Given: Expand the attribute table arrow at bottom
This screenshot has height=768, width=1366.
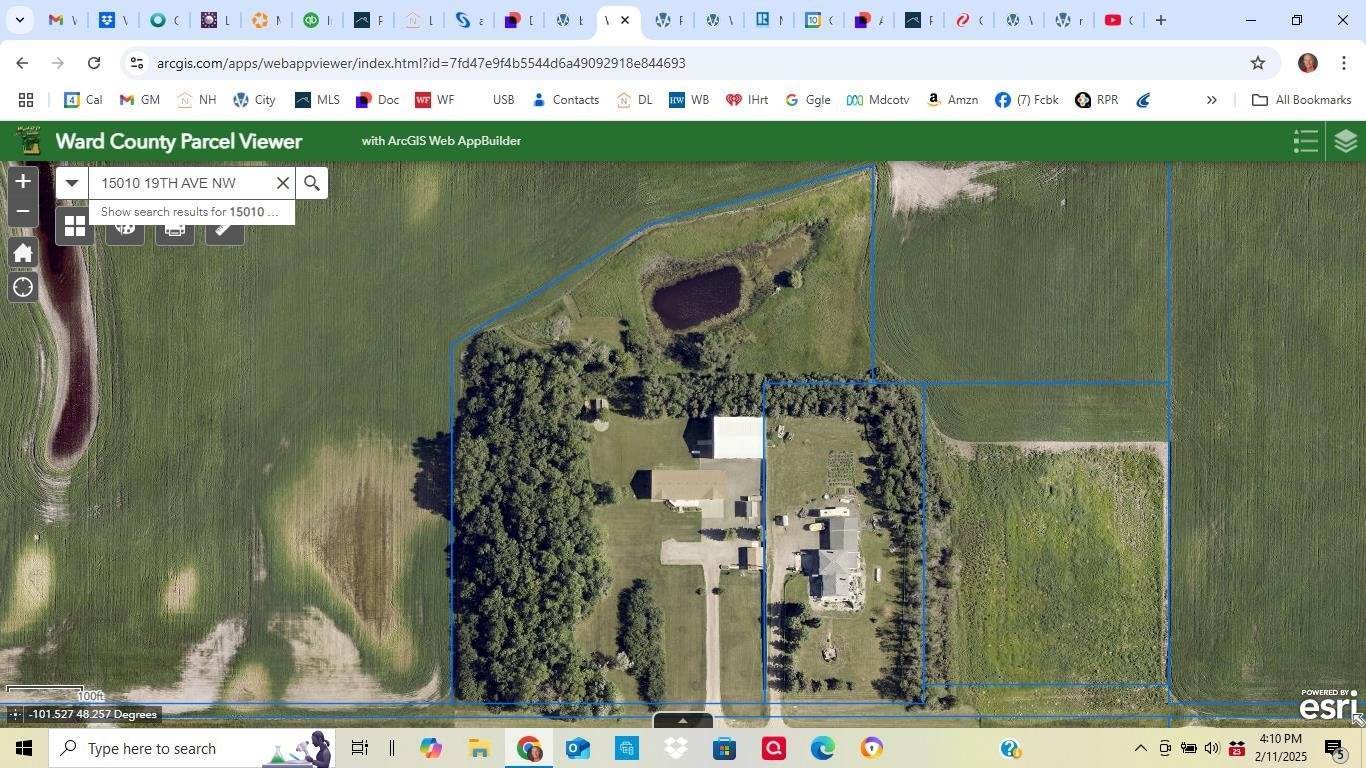Looking at the screenshot, I should 683,721.
